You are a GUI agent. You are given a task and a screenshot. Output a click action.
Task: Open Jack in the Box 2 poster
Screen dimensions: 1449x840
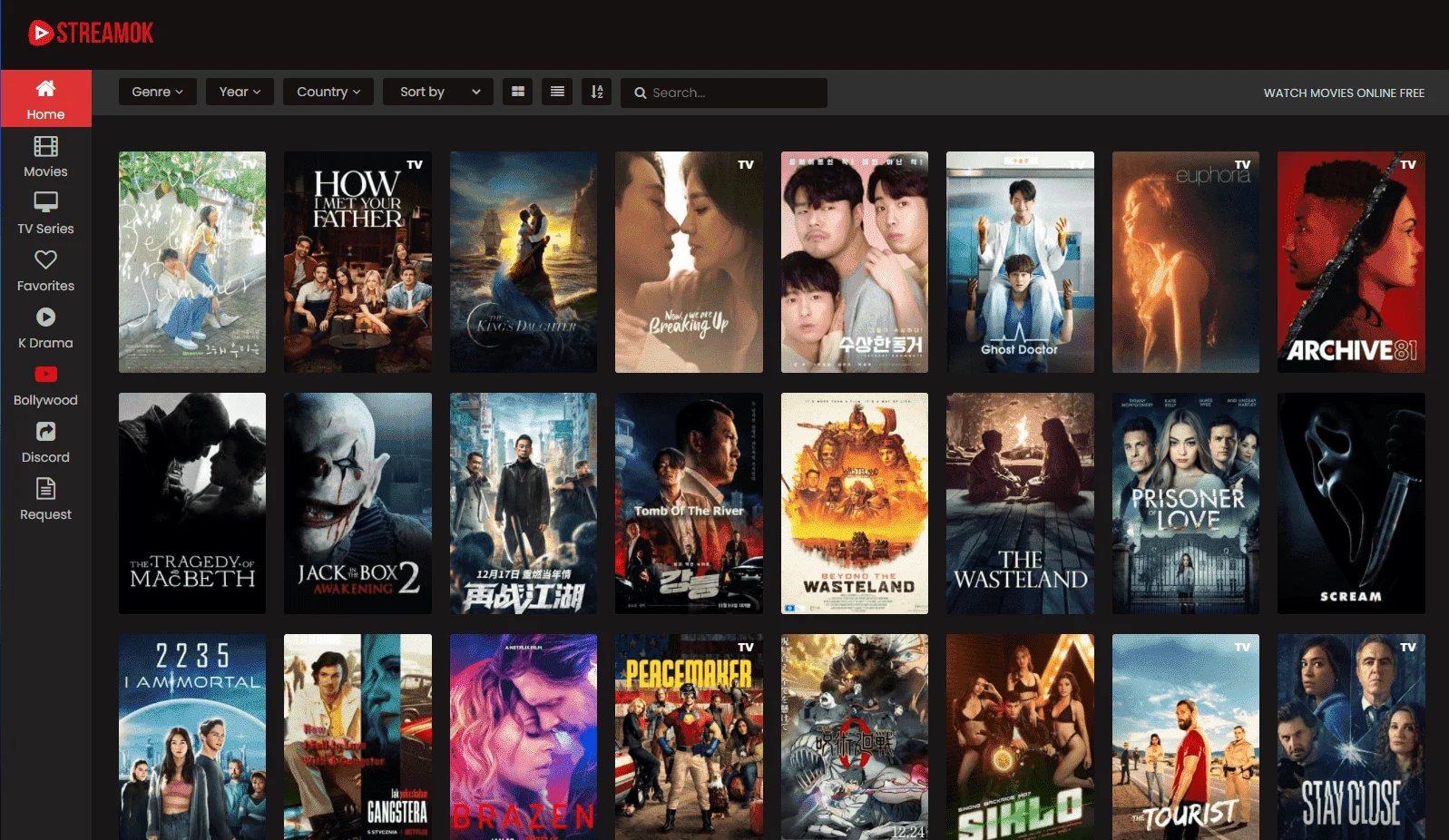[357, 503]
